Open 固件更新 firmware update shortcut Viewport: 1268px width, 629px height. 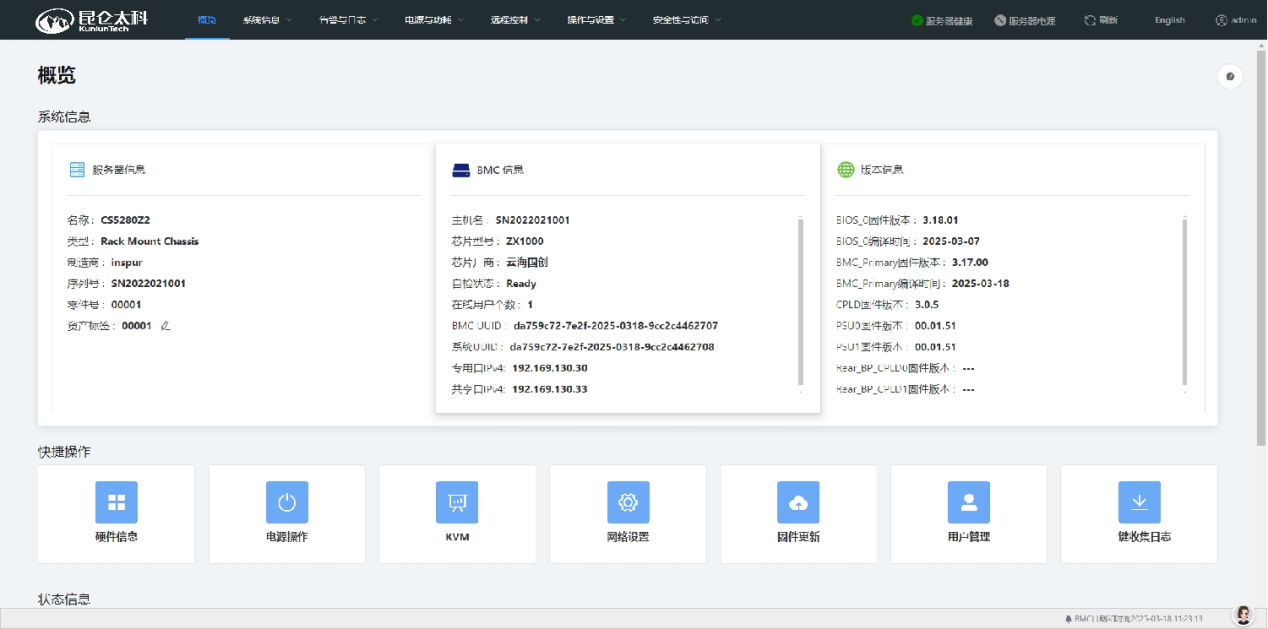coord(798,513)
